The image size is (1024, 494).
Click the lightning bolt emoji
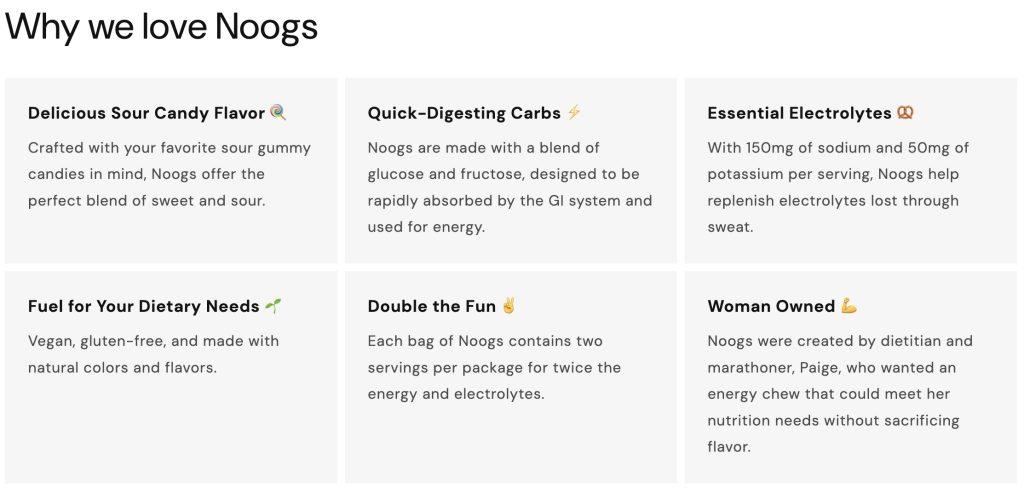[573, 112]
